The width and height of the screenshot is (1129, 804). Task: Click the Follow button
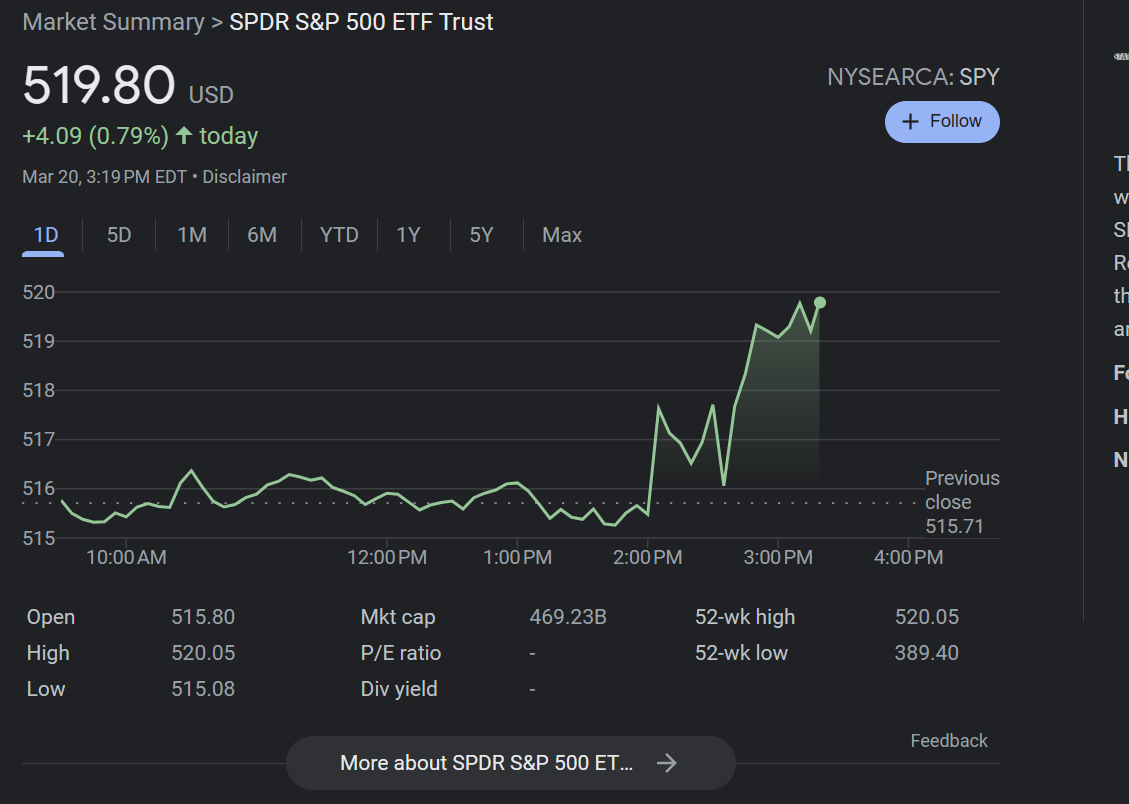pos(942,122)
